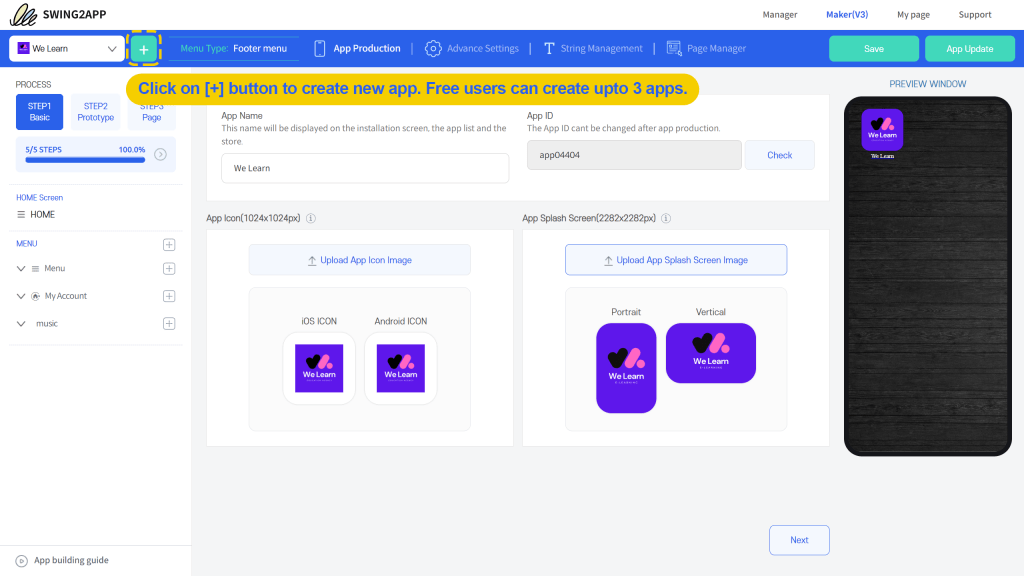Image resolution: width=1024 pixels, height=576 pixels.
Task: Click the HOME Screen heading
Action: point(40,197)
